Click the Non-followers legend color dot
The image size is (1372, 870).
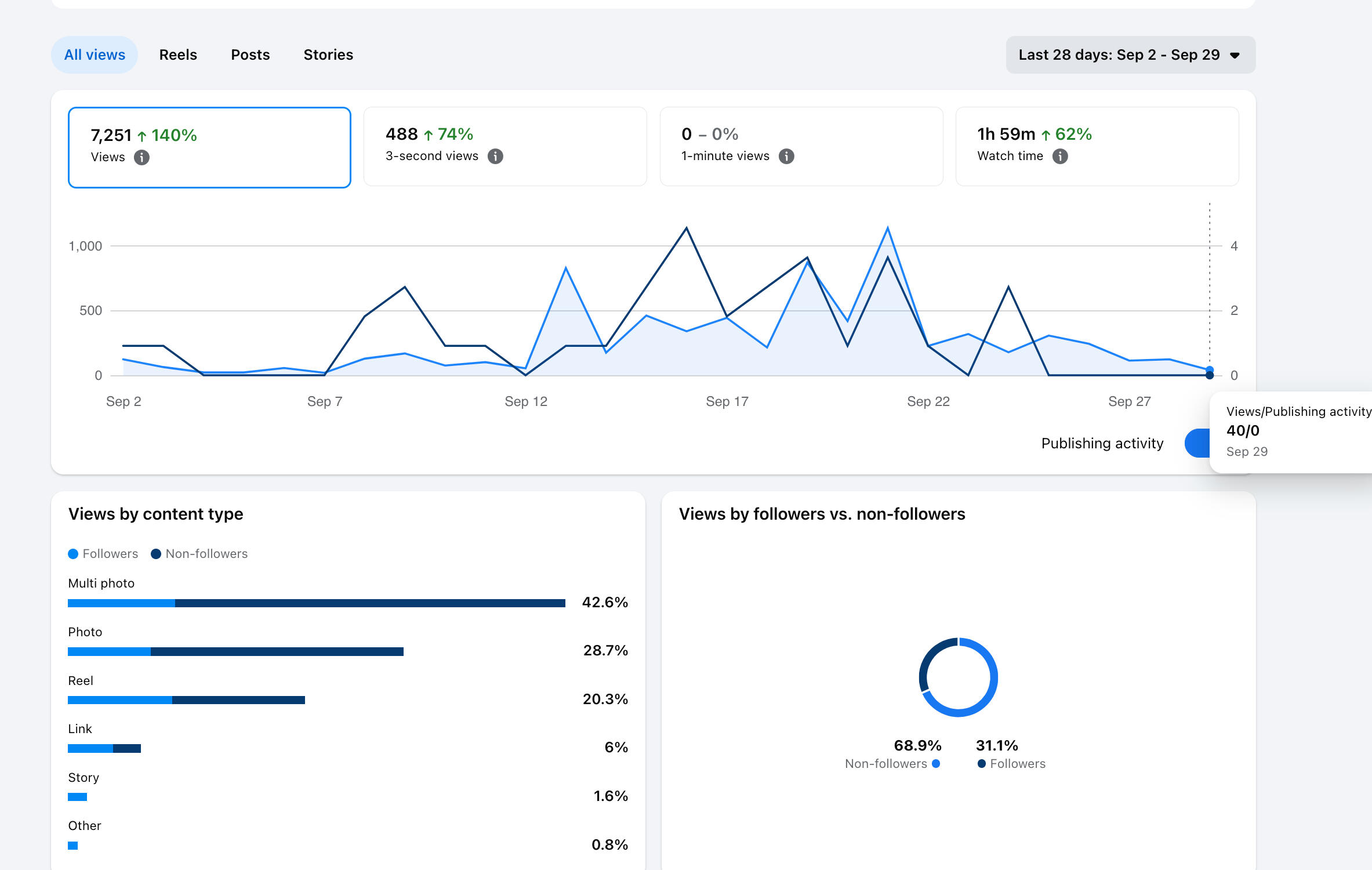coord(156,554)
